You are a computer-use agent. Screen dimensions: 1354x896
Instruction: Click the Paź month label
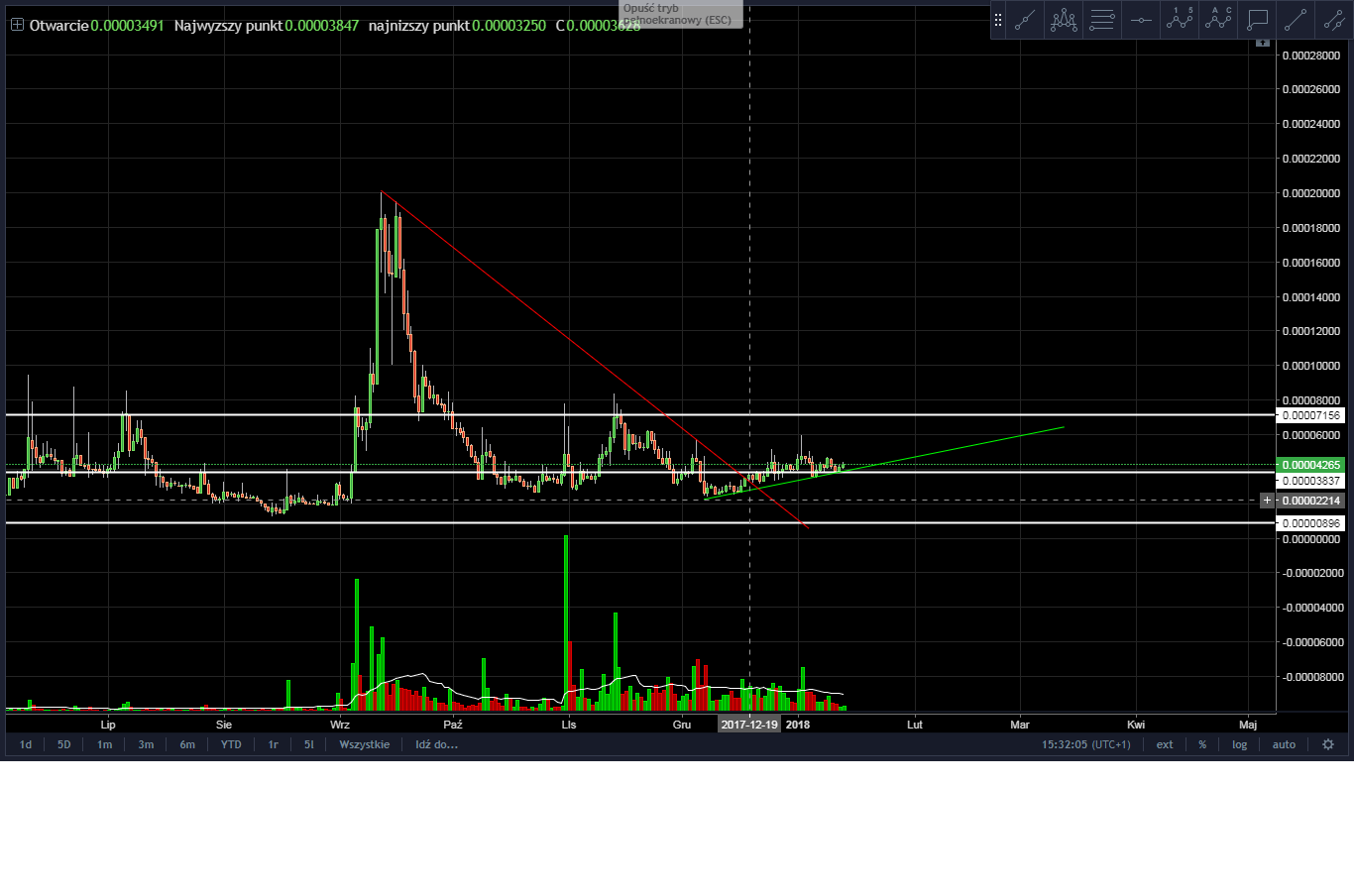[x=453, y=725]
